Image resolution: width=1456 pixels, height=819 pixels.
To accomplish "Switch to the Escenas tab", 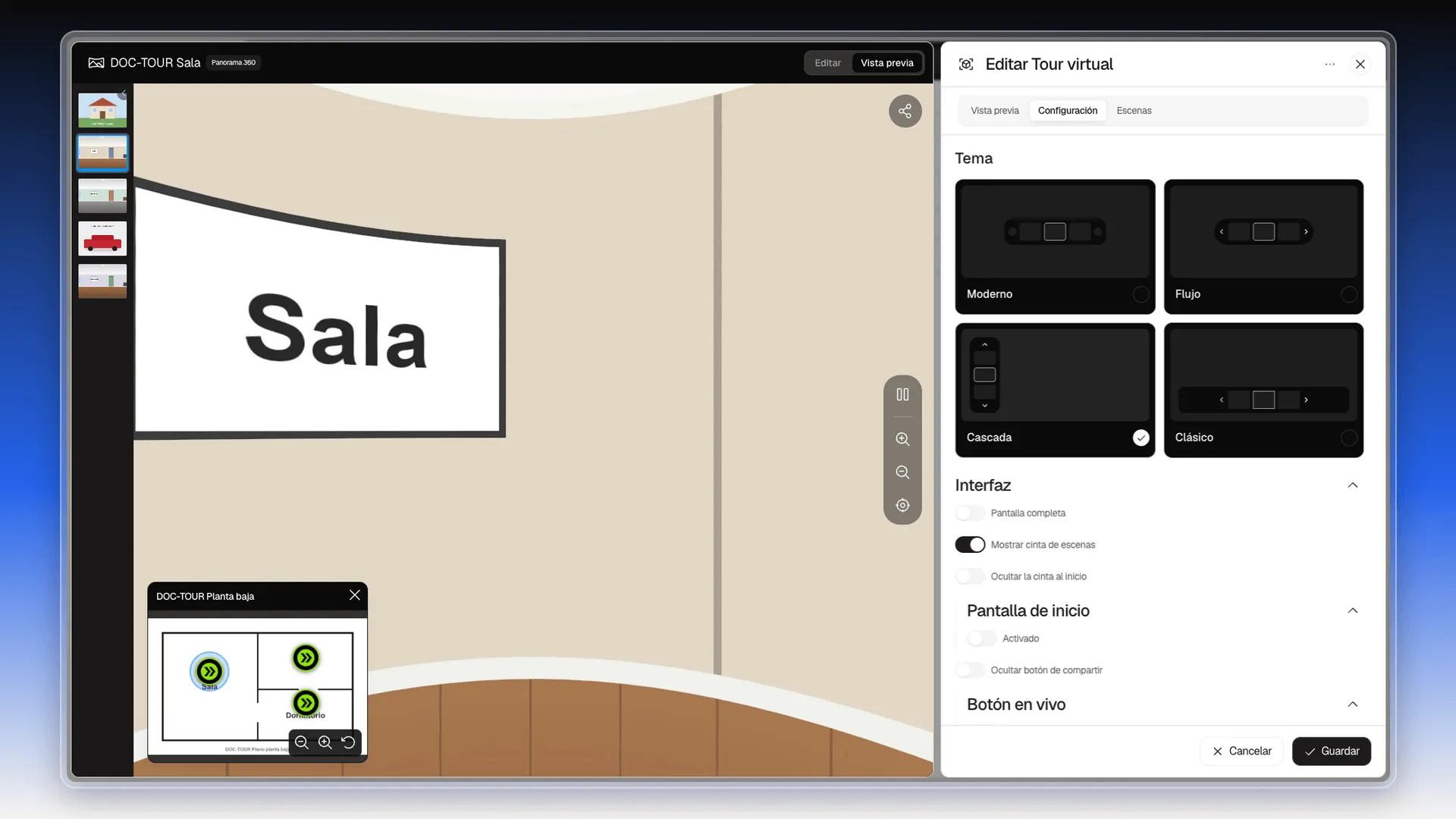I will click(x=1134, y=111).
